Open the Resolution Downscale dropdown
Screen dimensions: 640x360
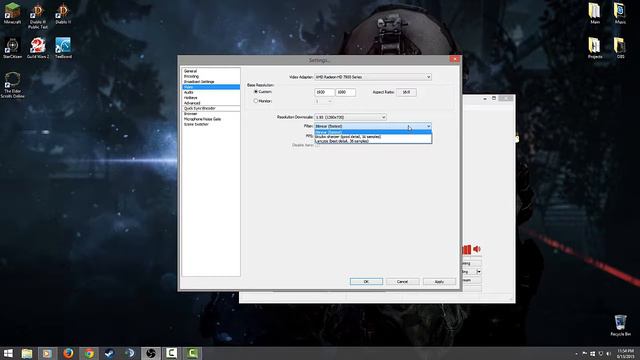350,117
